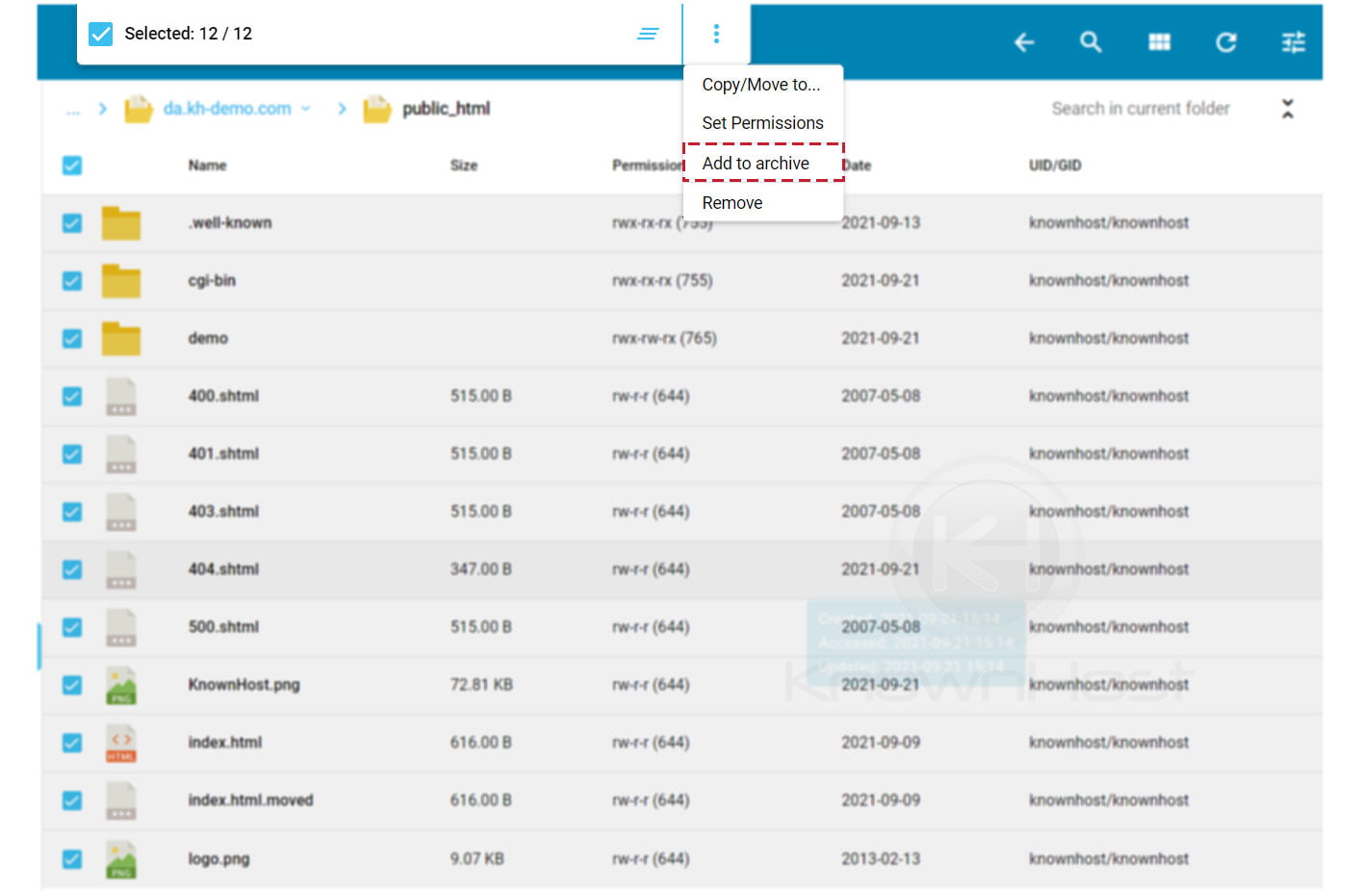Viewport: 1360px width, 896px height.
Task: Deselect the 404.shtml checkbox
Action: [71, 569]
